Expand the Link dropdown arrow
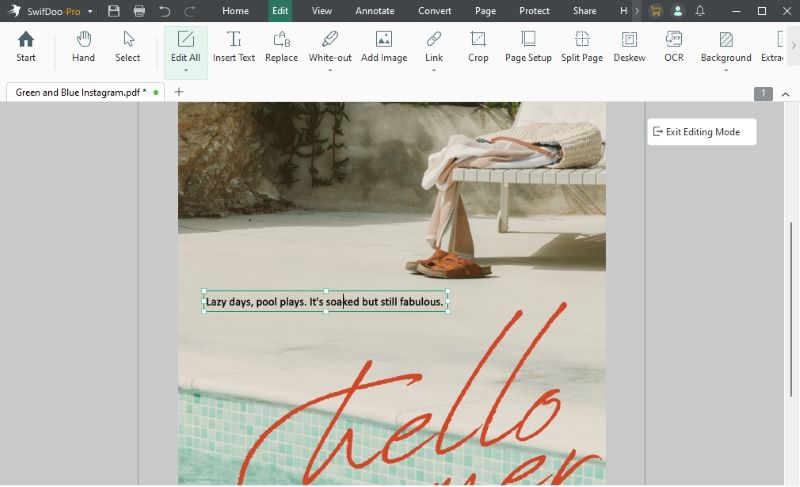This screenshot has width=800, height=487. click(434, 70)
